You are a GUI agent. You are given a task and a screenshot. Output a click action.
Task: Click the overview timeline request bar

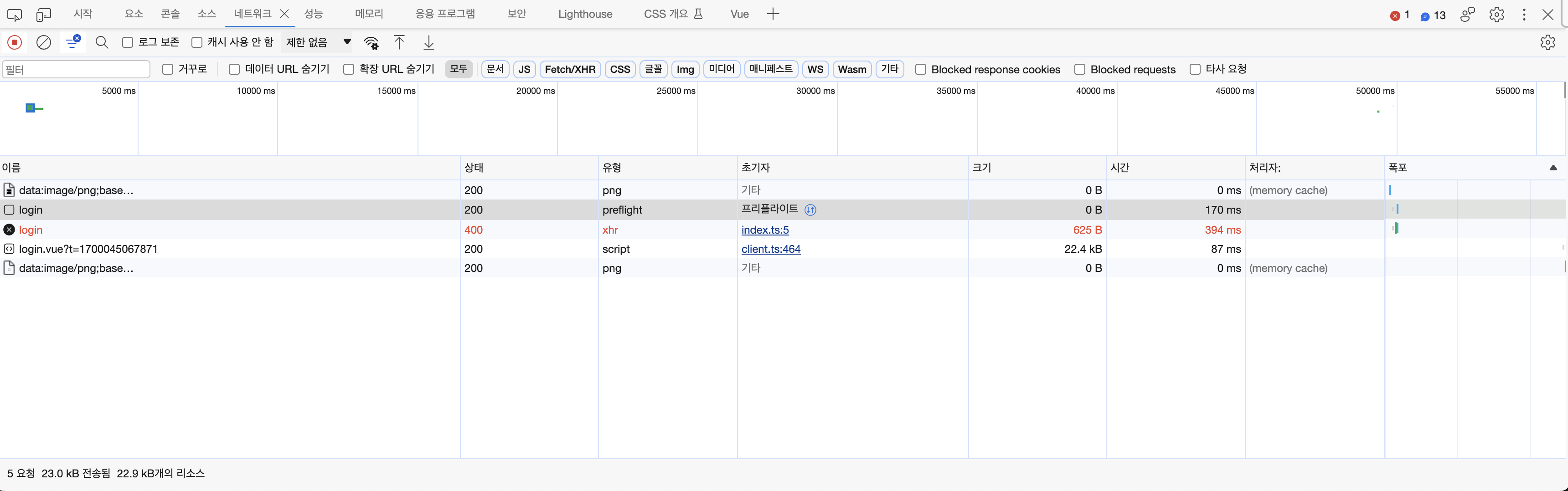coord(34,108)
